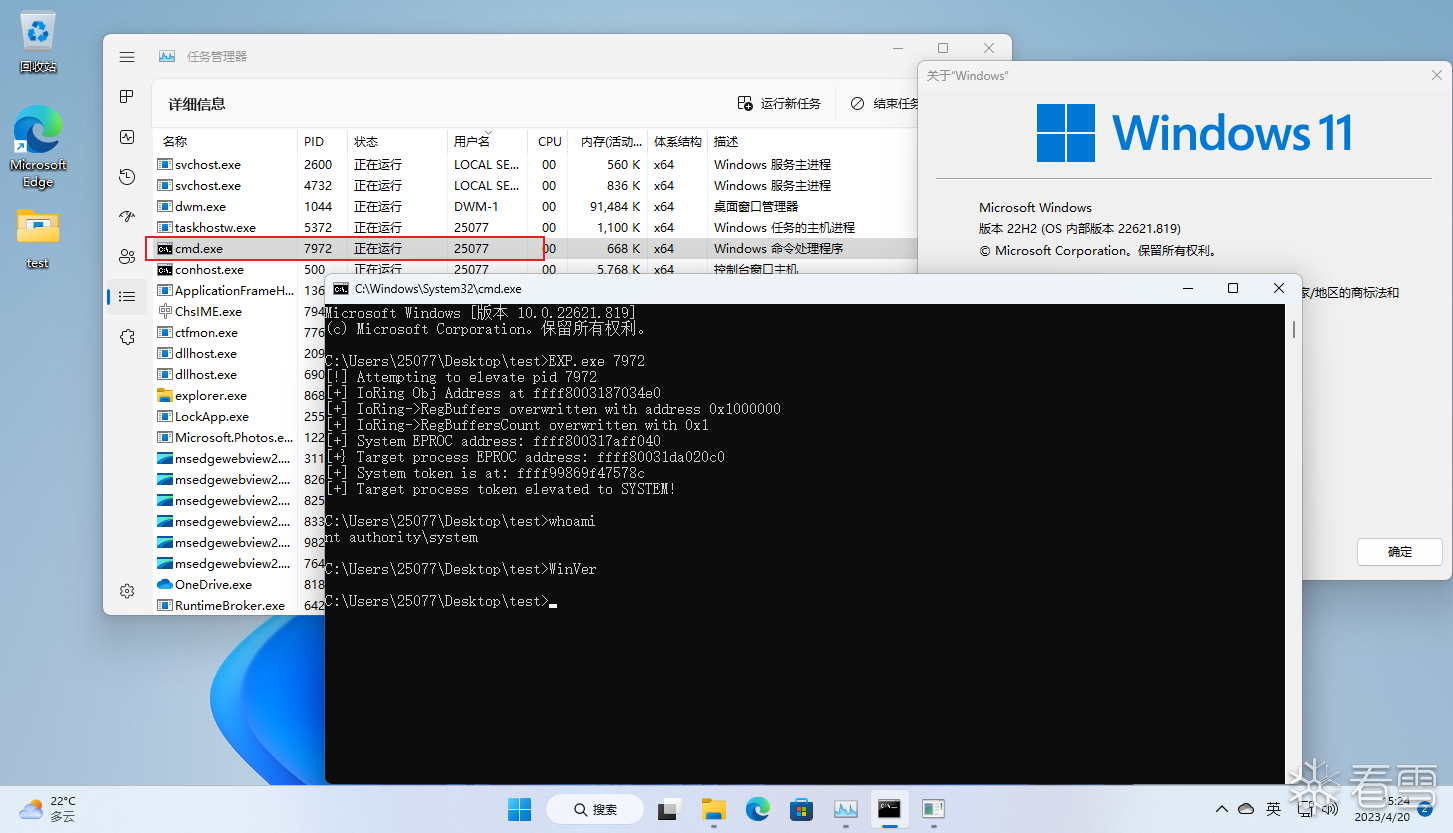Switch to Task Manager via taskbar icon
The image size is (1453, 833).
click(x=845, y=808)
